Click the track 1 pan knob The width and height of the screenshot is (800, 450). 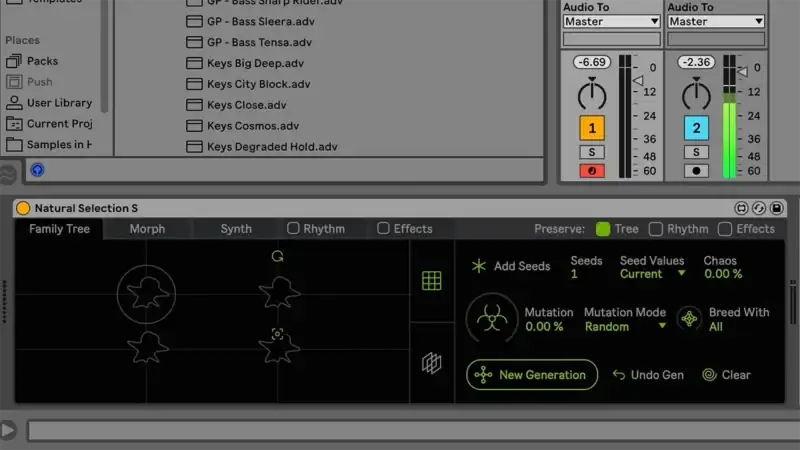point(592,95)
